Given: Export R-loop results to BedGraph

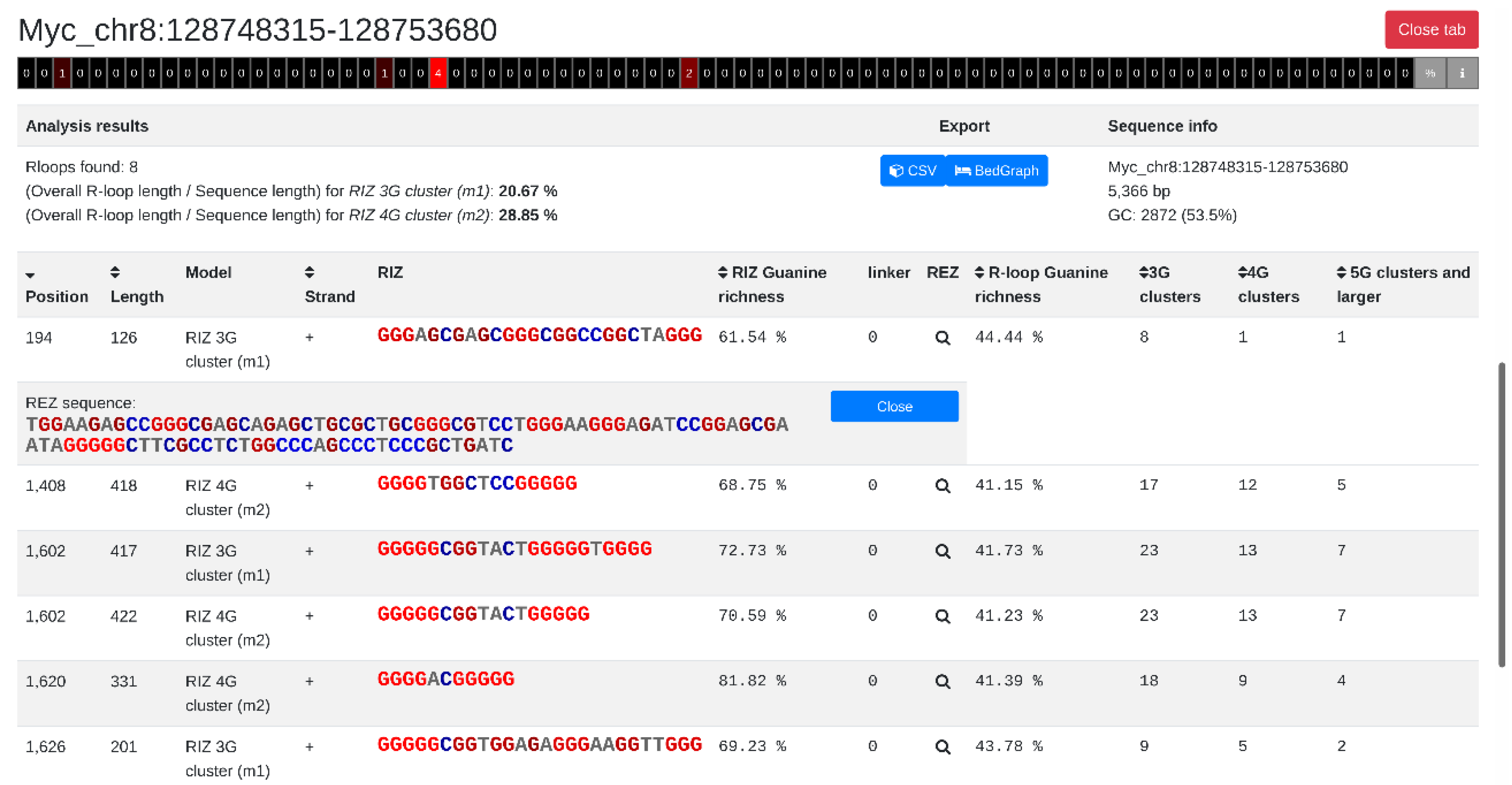Looking at the screenshot, I should tap(997, 170).
